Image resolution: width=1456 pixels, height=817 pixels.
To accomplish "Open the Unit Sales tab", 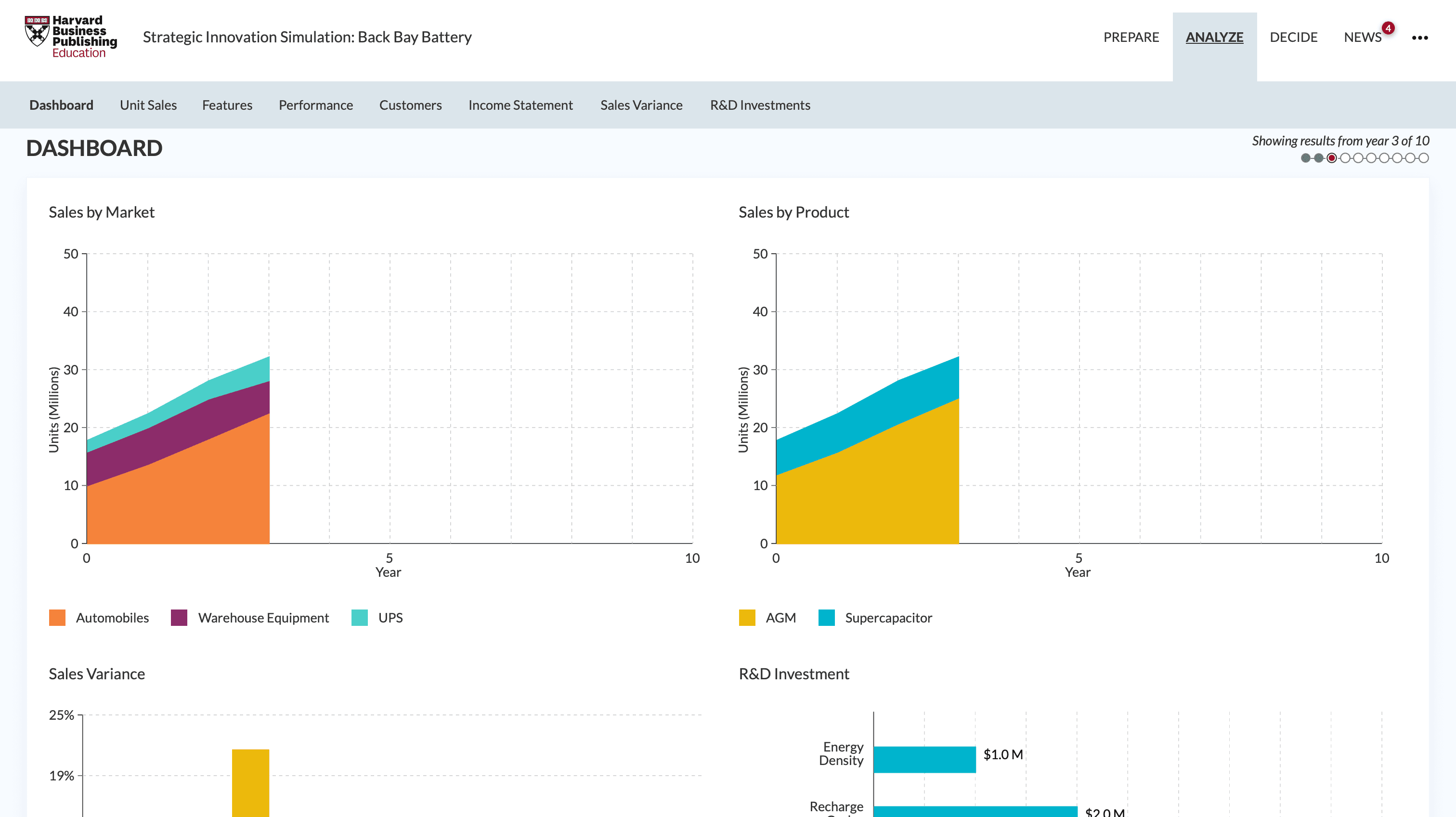I will (148, 105).
